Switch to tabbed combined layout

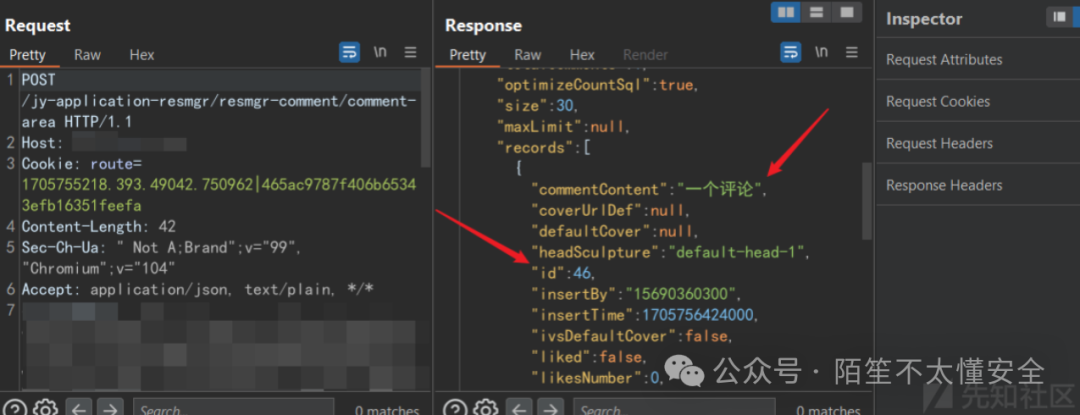coord(847,12)
